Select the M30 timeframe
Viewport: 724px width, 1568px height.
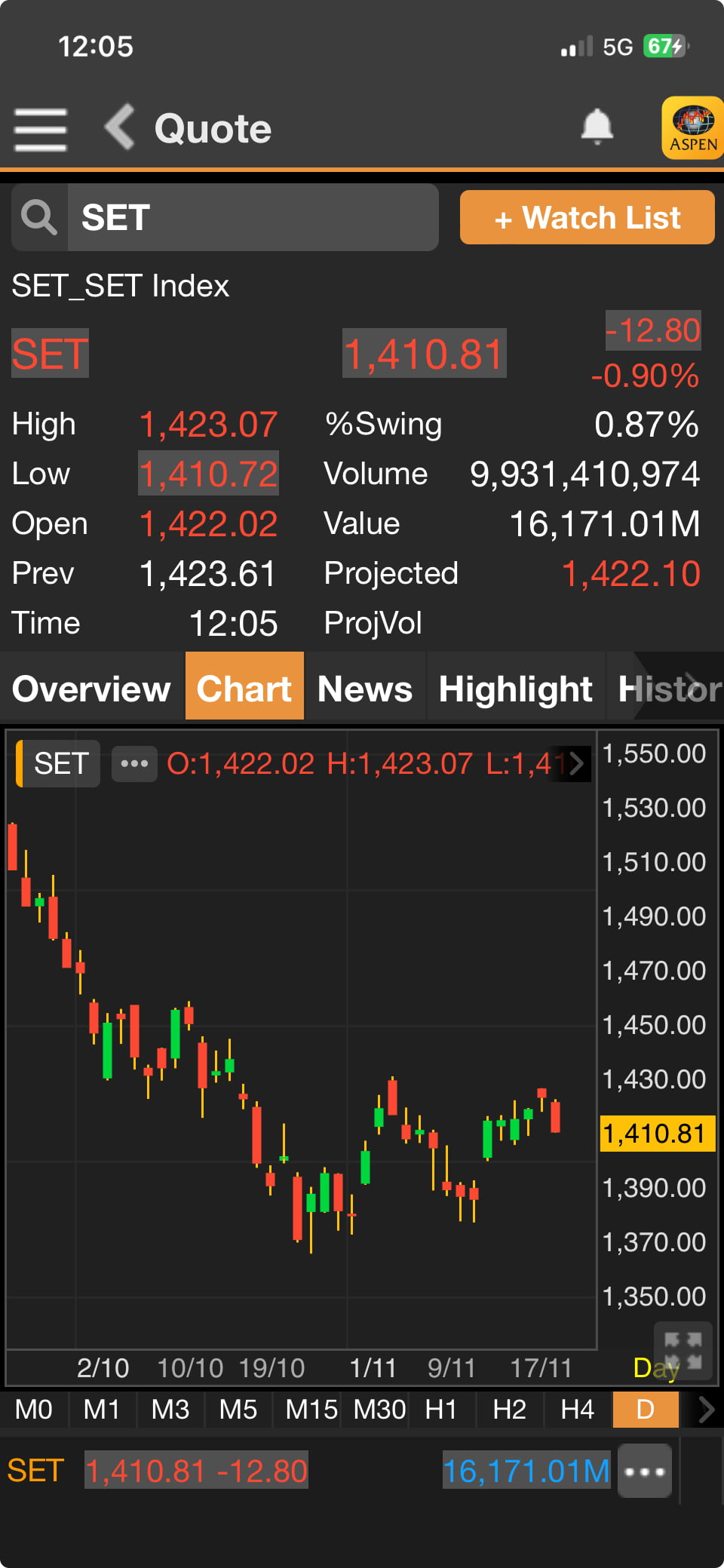tap(379, 1409)
